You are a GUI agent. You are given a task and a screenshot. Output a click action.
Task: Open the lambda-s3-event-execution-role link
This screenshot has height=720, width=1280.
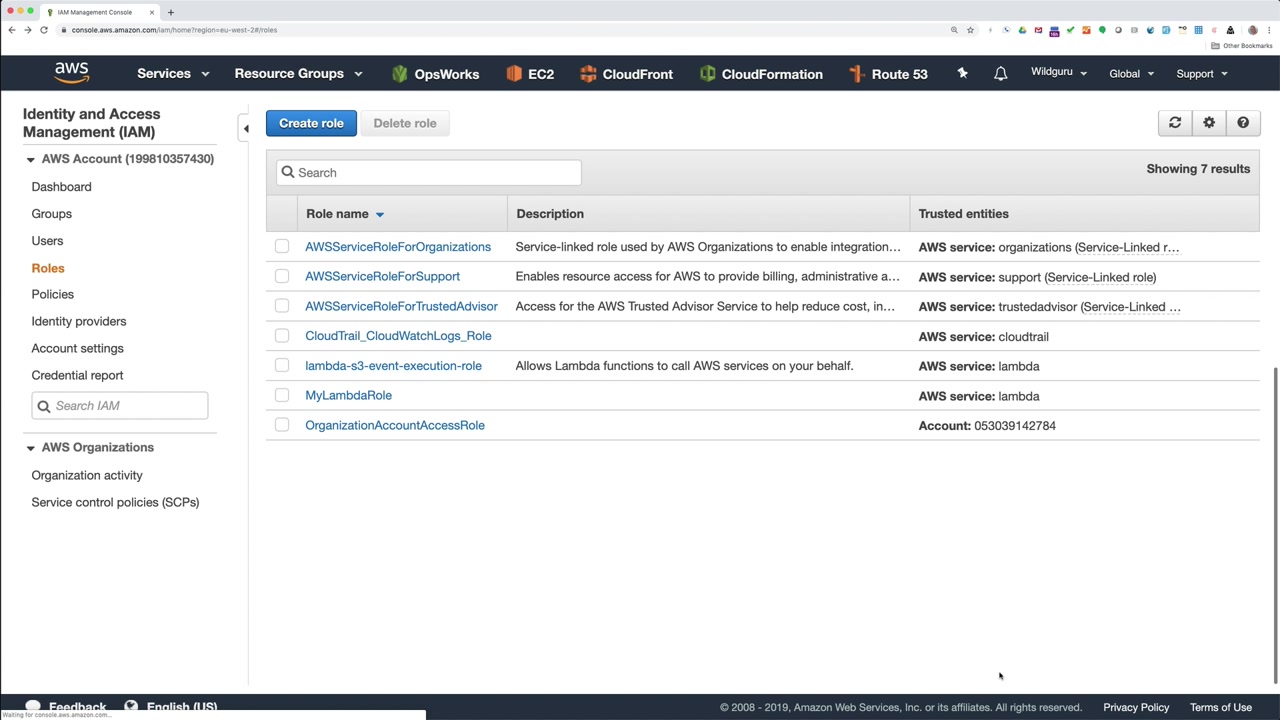click(x=393, y=366)
